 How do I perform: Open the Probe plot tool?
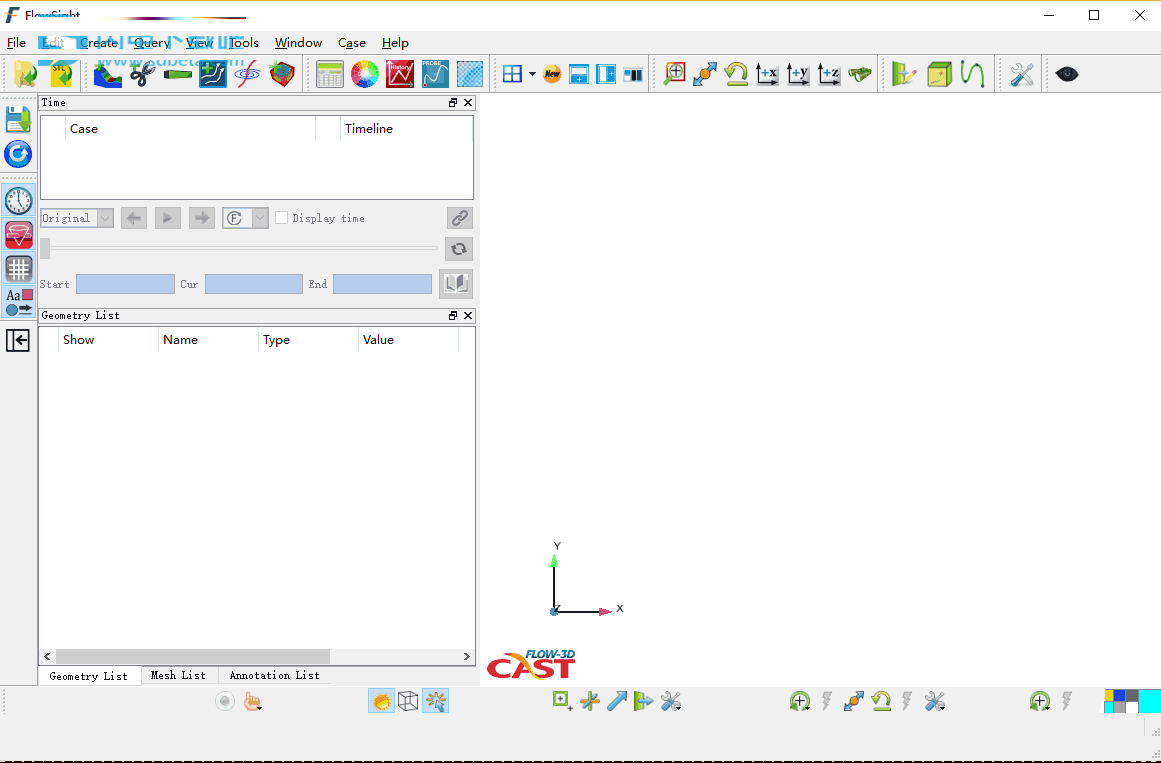tap(435, 74)
